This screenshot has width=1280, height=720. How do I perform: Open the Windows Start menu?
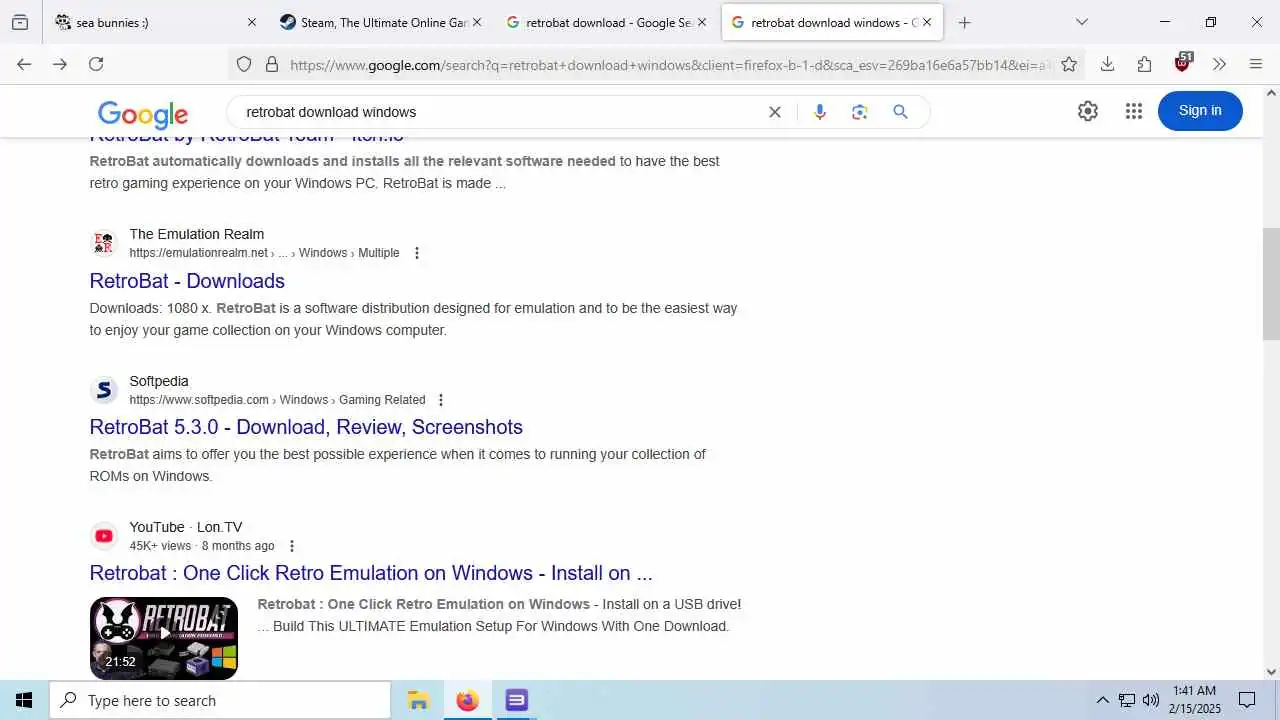[24, 700]
